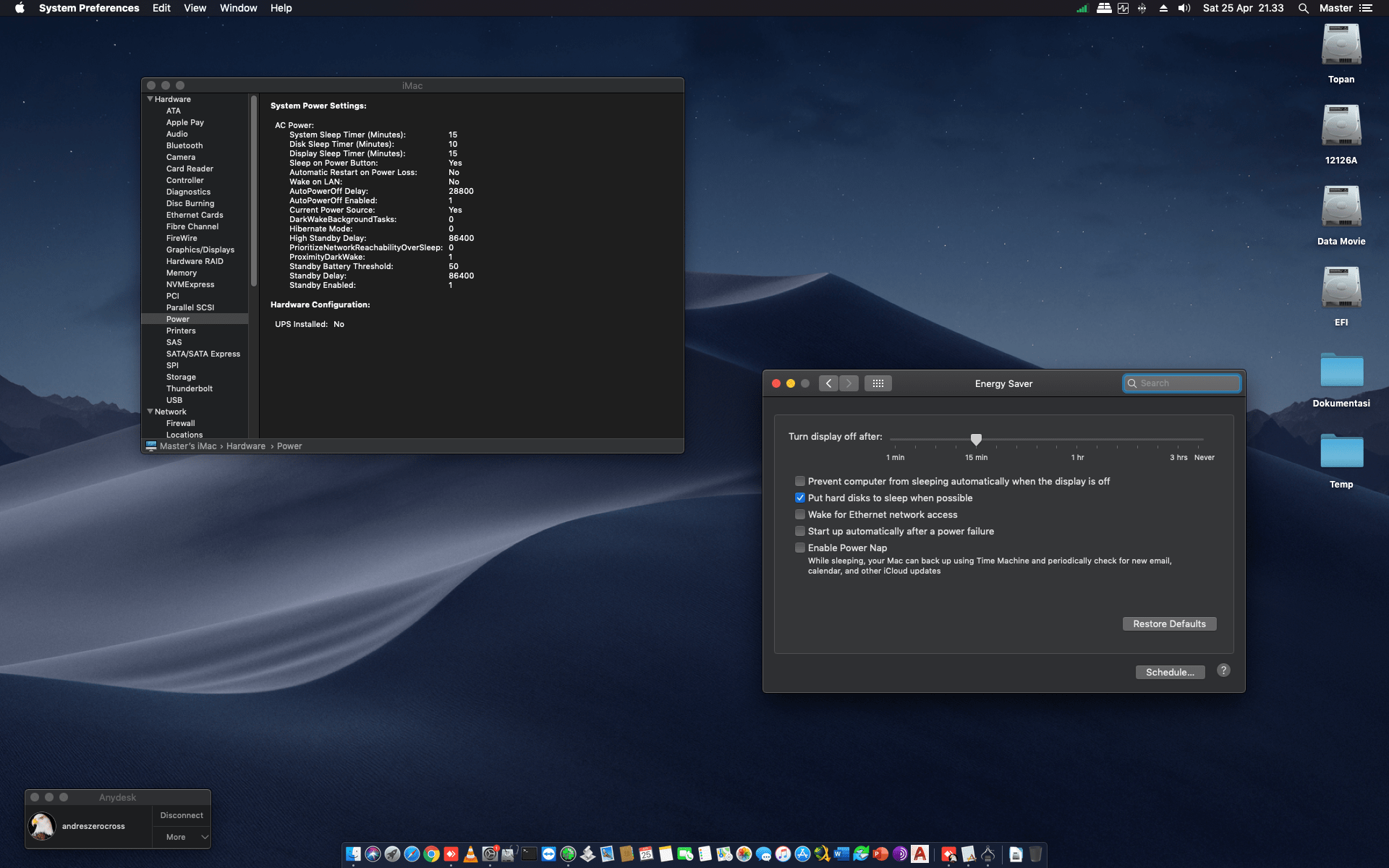This screenshot has width=1389, height=868.
Task: Open the Window menu
Action: 238,8
